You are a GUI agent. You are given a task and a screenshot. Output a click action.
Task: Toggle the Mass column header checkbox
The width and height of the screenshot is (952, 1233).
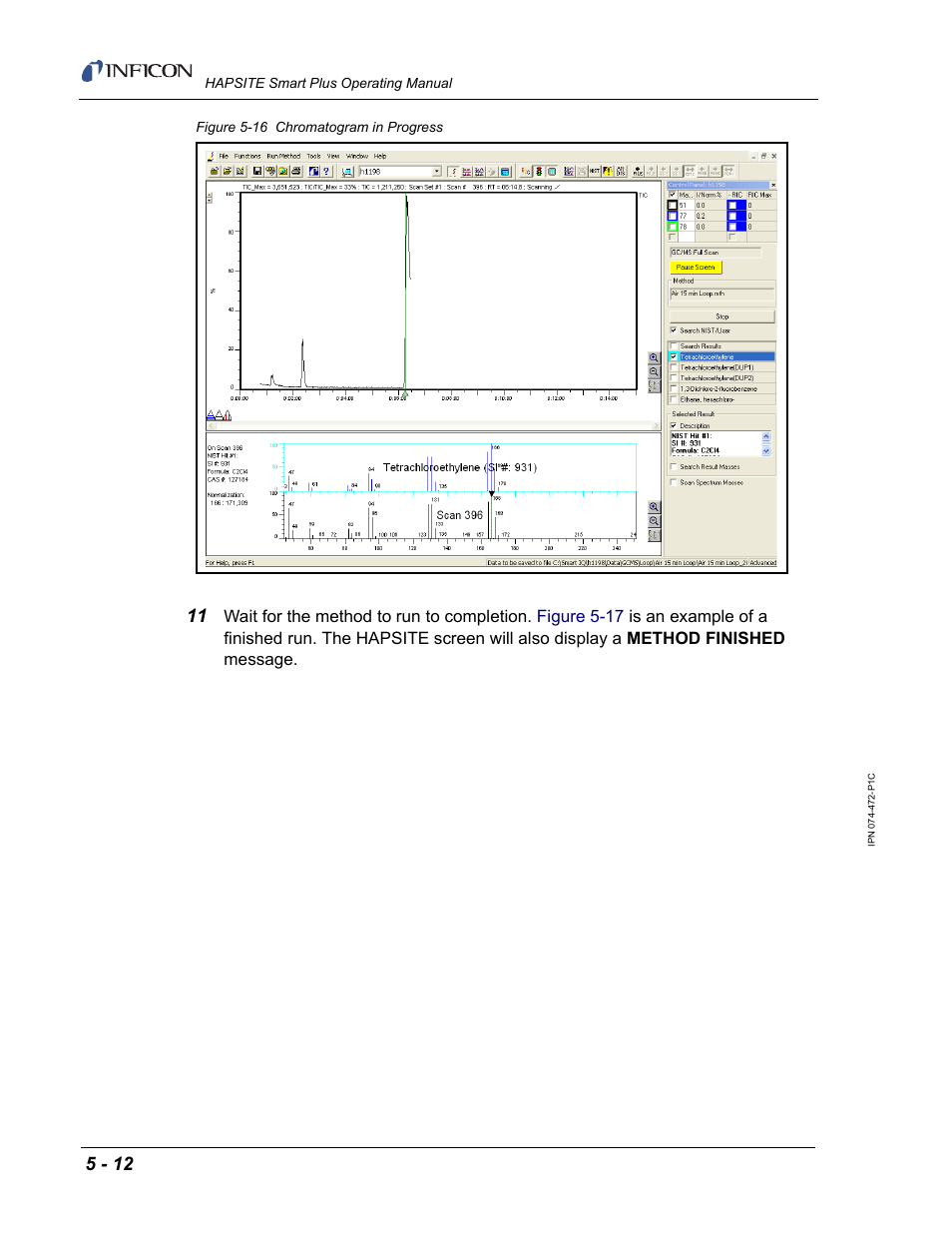(673, 195)
